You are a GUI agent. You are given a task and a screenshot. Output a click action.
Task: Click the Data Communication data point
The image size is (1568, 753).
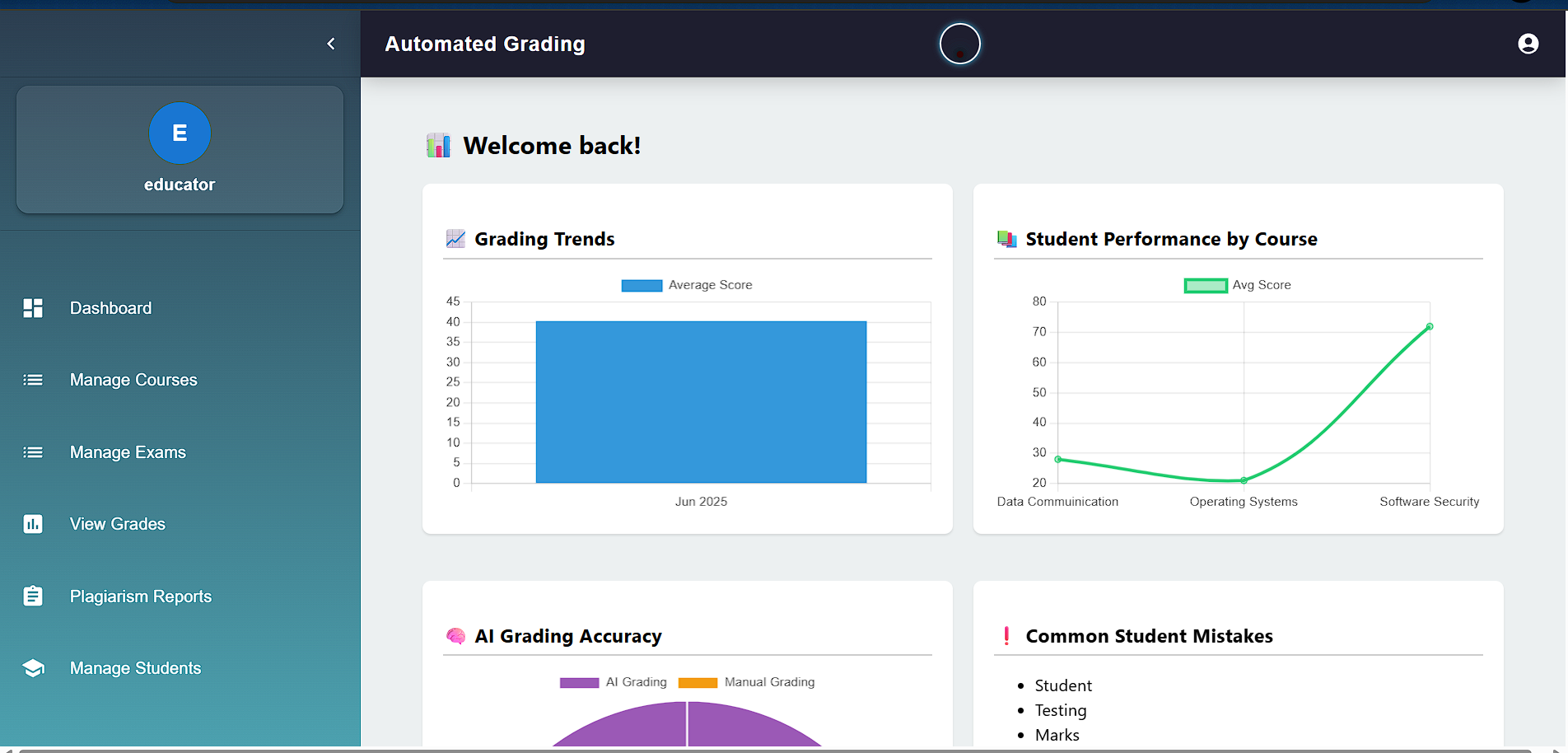tap(1058, 459)
